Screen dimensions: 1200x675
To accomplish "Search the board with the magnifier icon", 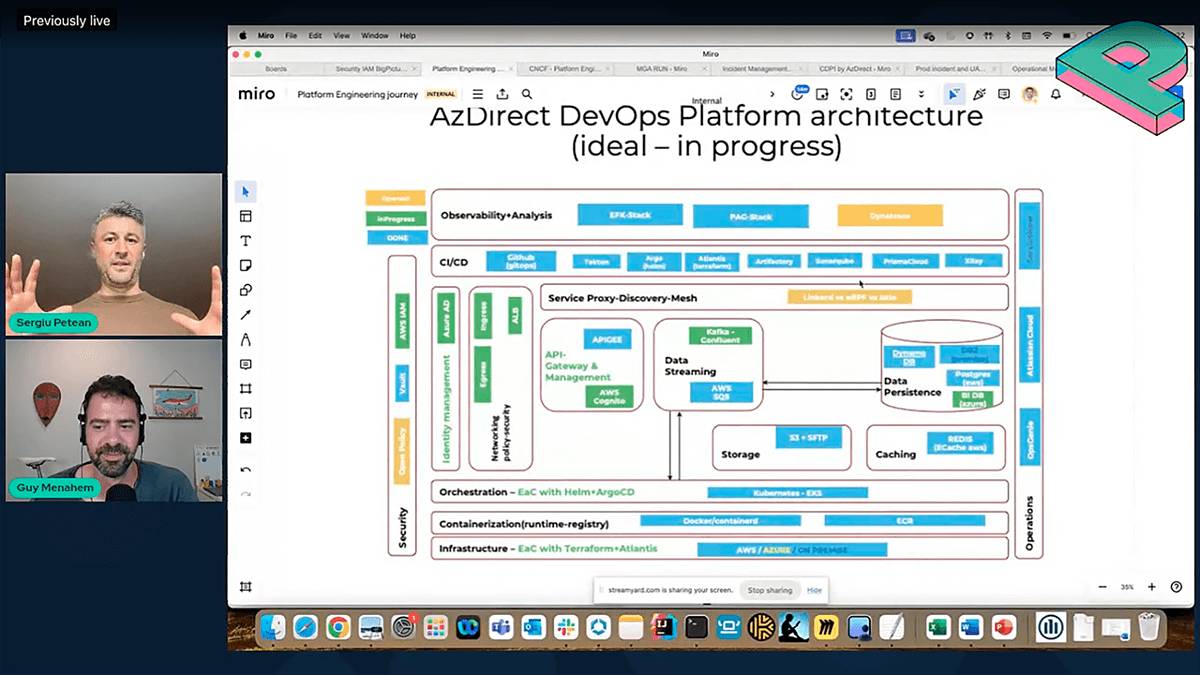I will tap(527, 94).
